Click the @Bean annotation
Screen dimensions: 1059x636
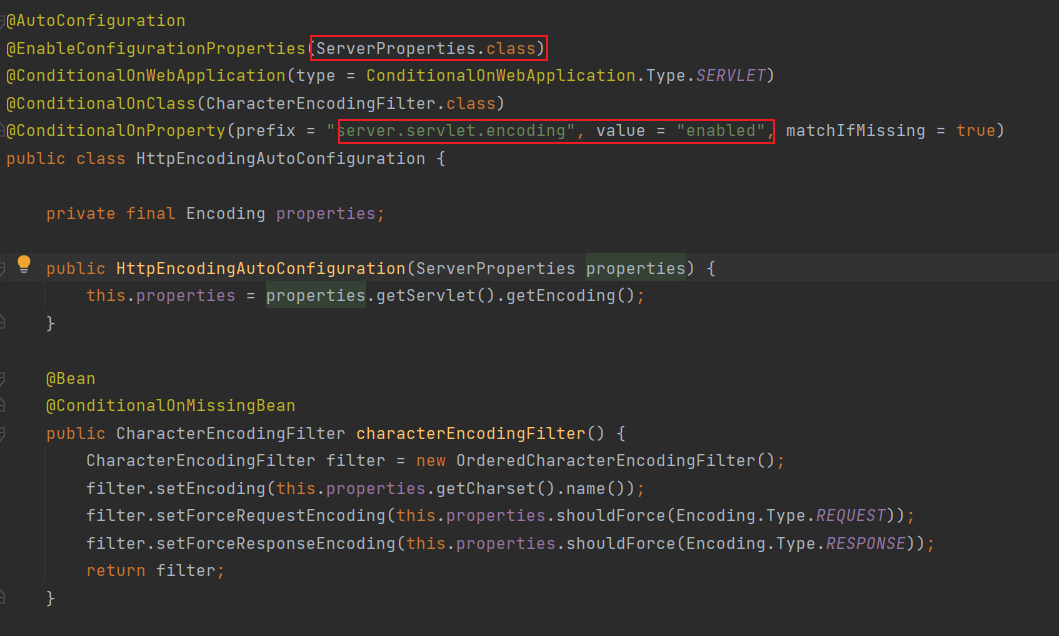71,379
